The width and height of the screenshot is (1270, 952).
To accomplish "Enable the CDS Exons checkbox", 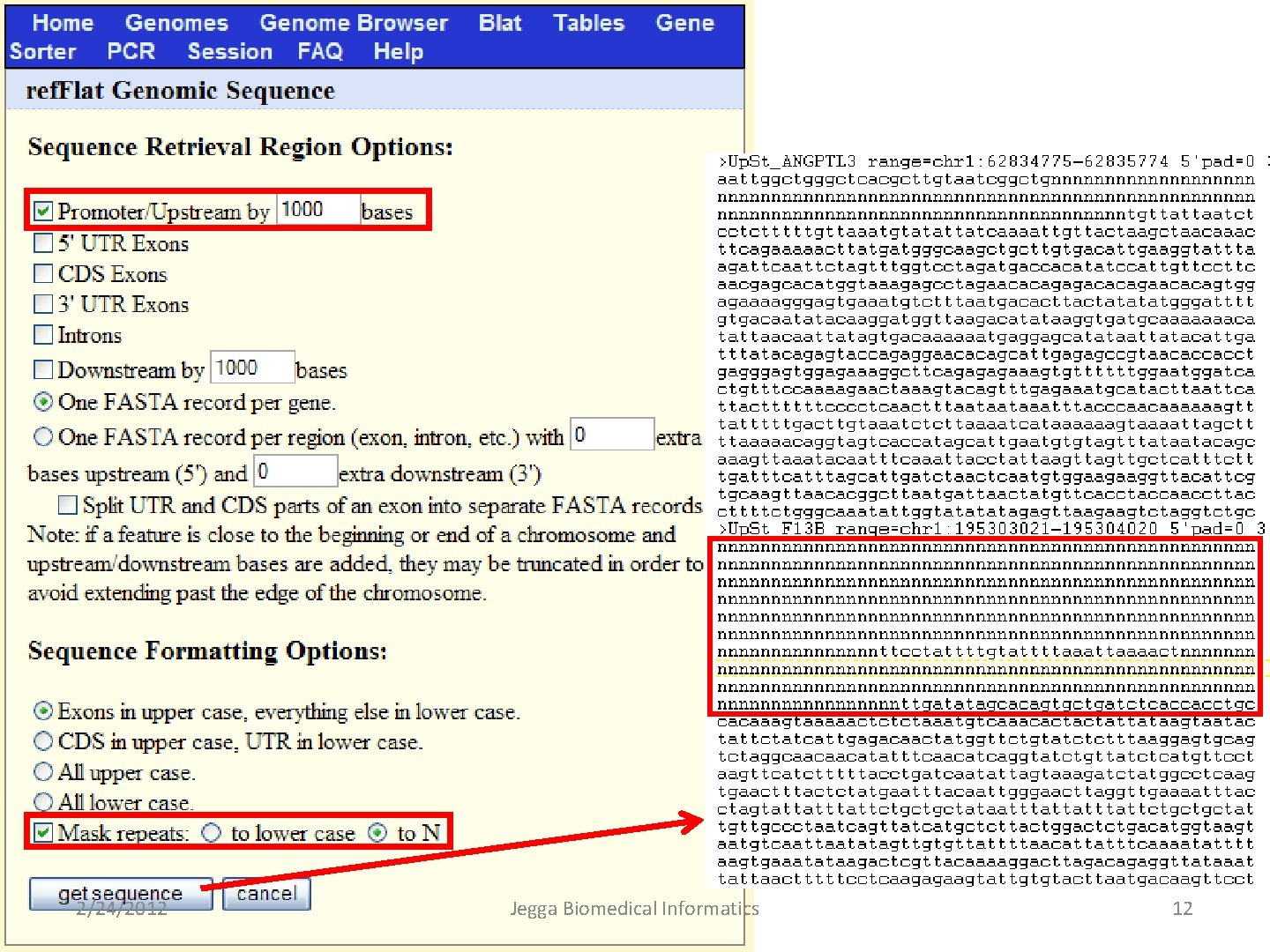I will click(x=43, y=273).
